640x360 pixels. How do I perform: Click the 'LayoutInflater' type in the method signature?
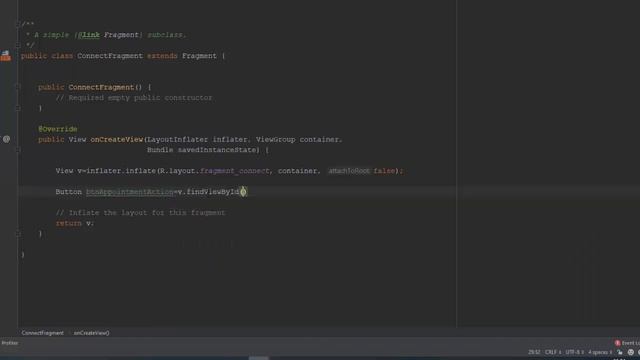(178, 139)
